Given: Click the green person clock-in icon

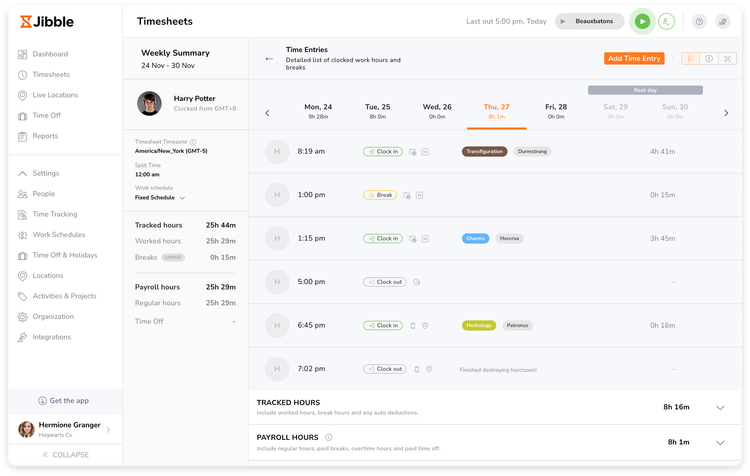Looking at the screenshot, I should click(x=666, y=22).
